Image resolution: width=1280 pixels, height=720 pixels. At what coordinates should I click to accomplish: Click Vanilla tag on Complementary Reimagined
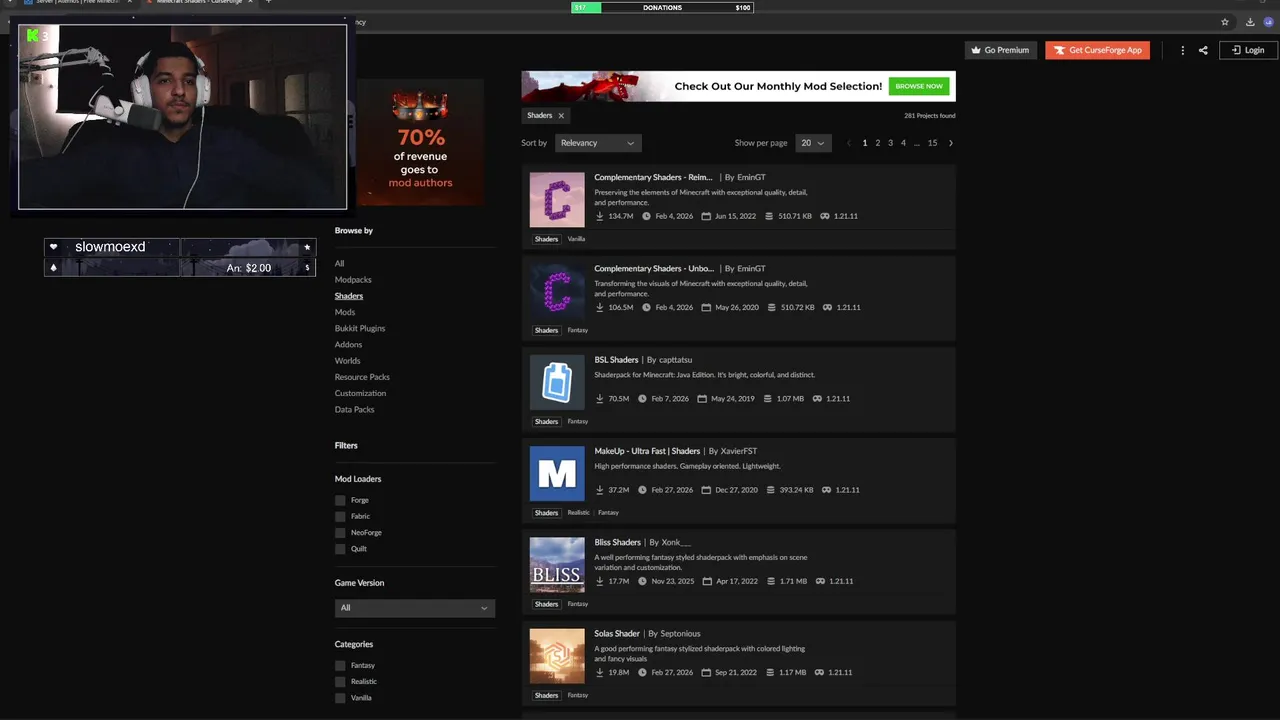click(576, 239)
